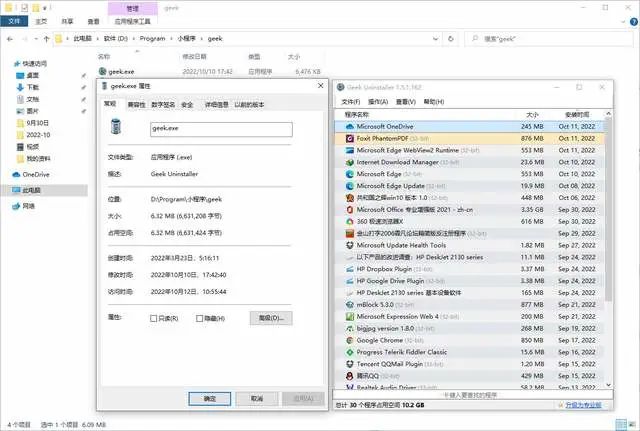Click the Internet Download Manager icon
Viewport: 640px width, 431px height.
click(x=350, y=162)
